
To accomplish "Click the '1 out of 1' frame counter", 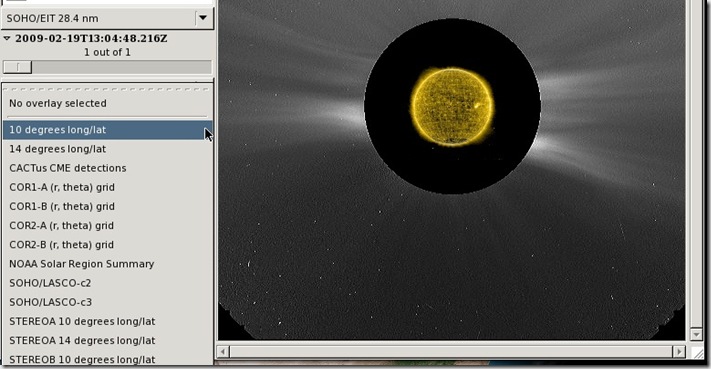I will point(107,52).
